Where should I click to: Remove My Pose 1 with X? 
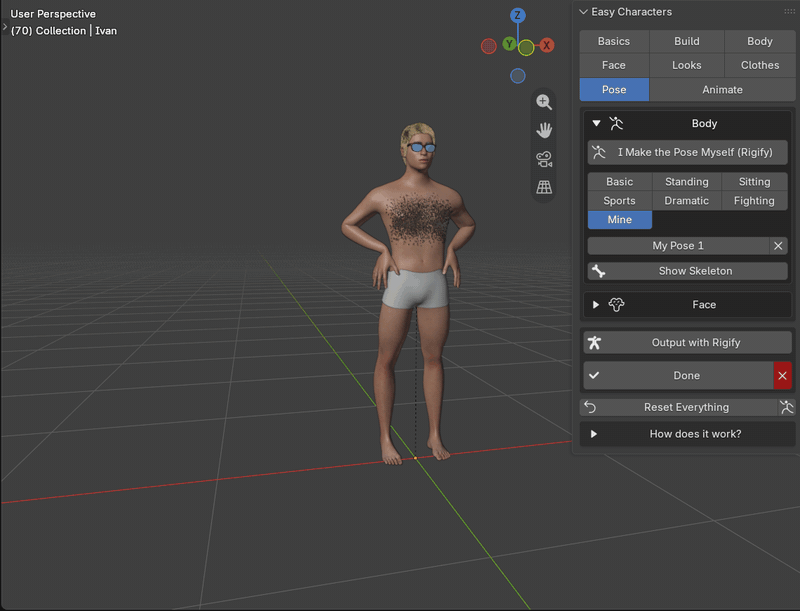click(x=778, y=246)
